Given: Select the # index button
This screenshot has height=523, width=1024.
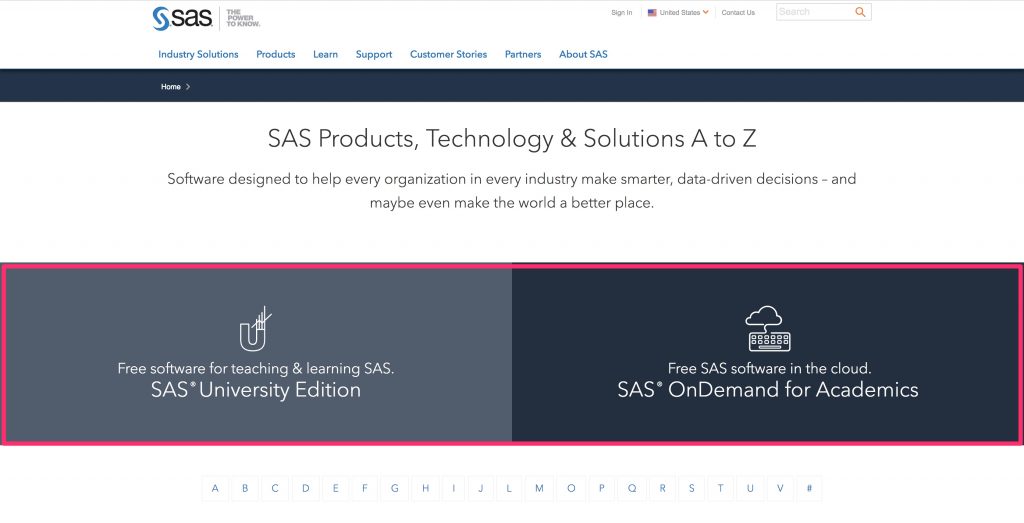Looking at the screenshot, I should pyautogui.click(x=809, y=488).
